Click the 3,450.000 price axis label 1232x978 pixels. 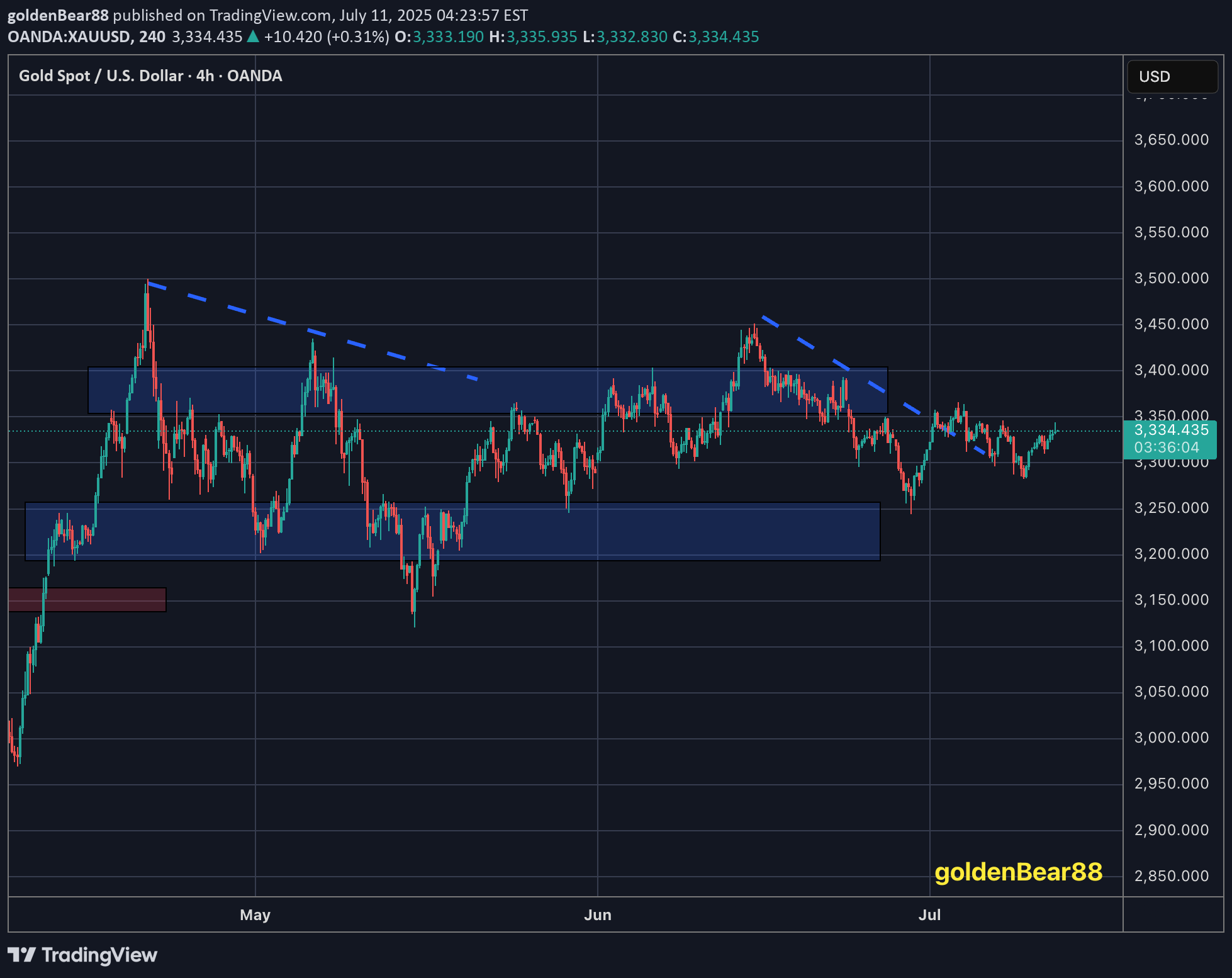(1171, 324)
